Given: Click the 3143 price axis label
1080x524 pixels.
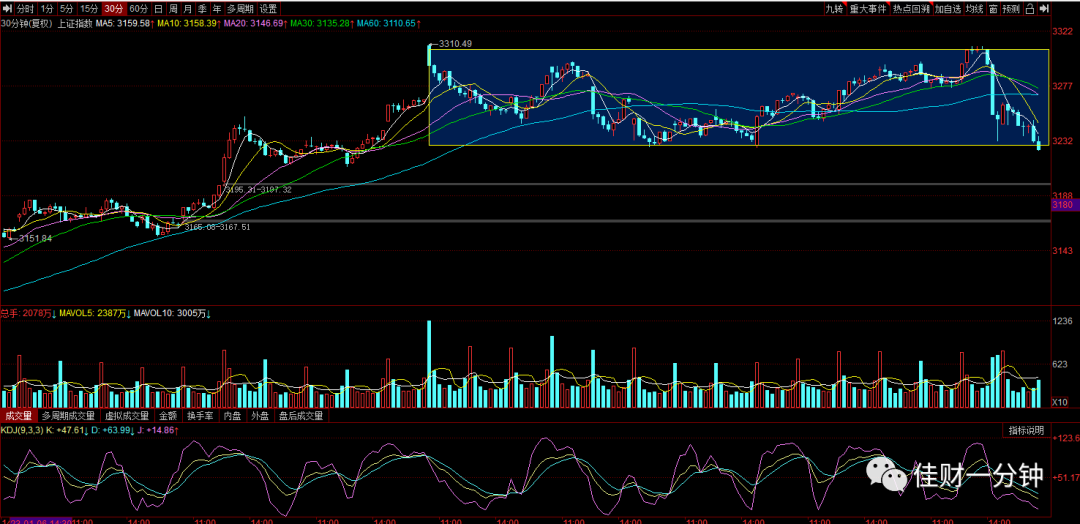Looking at the screenshot, I should 1062,251.
